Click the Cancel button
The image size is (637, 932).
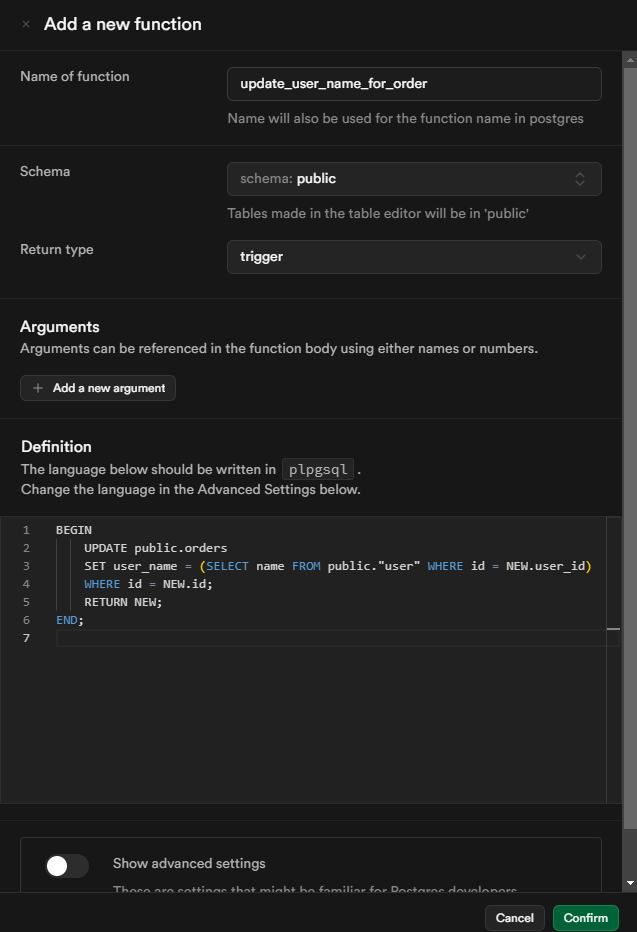514,918
